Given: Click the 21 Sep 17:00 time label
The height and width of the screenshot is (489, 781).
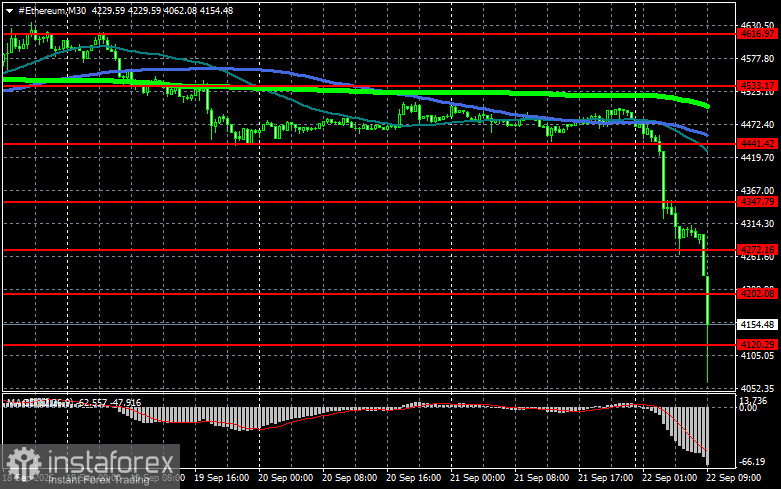Looking at the screenshot, I should [x=605, y=478].
